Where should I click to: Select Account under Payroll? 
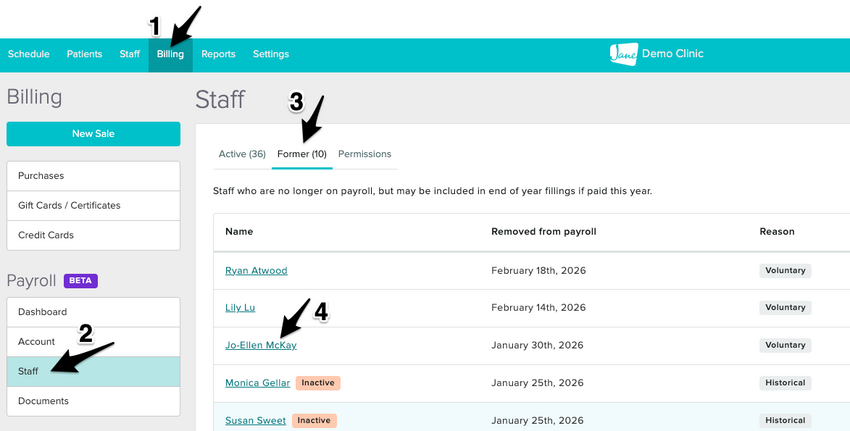[x=93, y=342]
